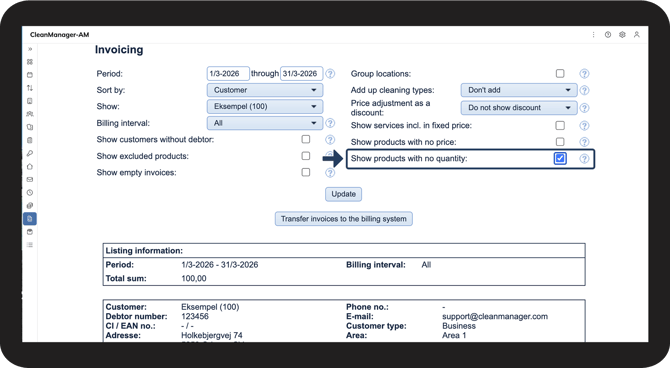The height and width of the screenshot is (368, 670).
Task: Open the calendar icon in sidebar
Action: coord(30,75)
